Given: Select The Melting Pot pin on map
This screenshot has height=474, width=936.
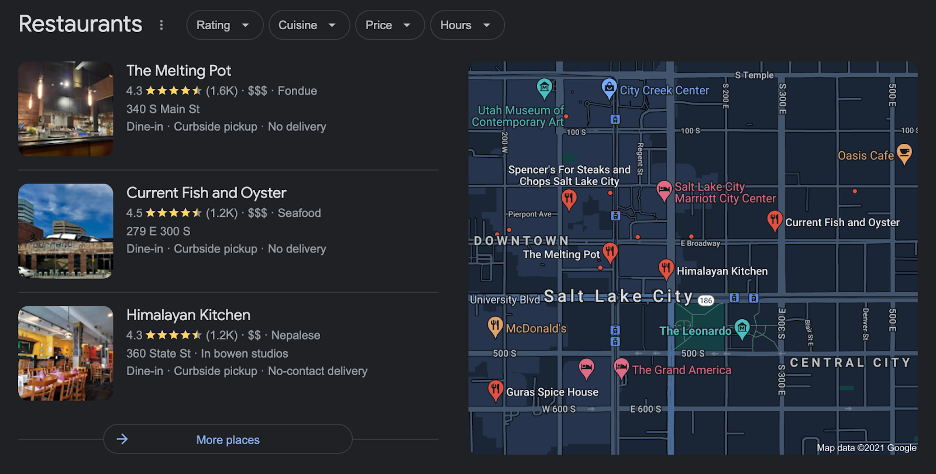Looking at the screenshot, I should pyautogui.click(x=609, y=253).
